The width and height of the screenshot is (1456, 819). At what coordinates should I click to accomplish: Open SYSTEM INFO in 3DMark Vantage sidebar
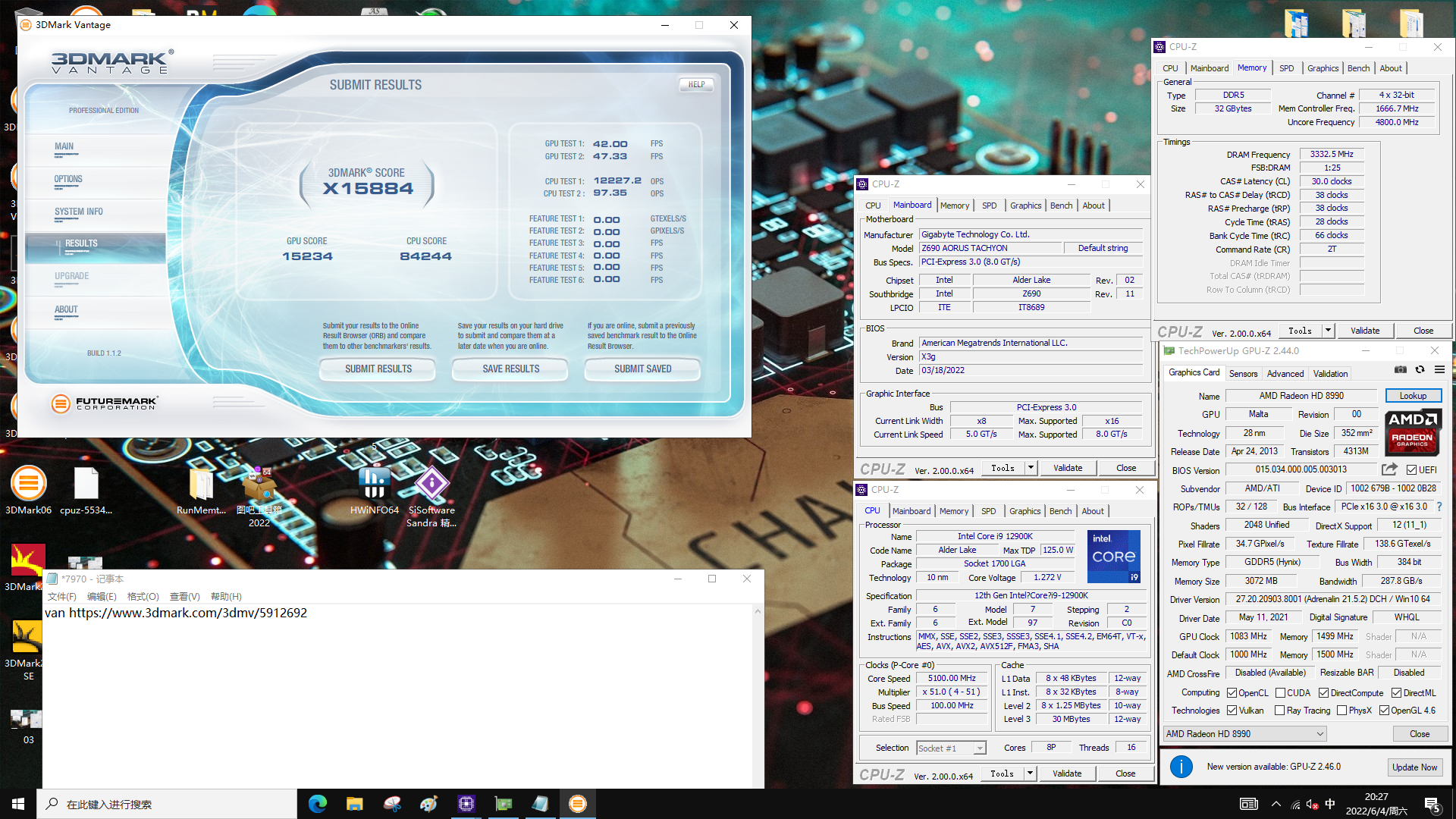78,212
